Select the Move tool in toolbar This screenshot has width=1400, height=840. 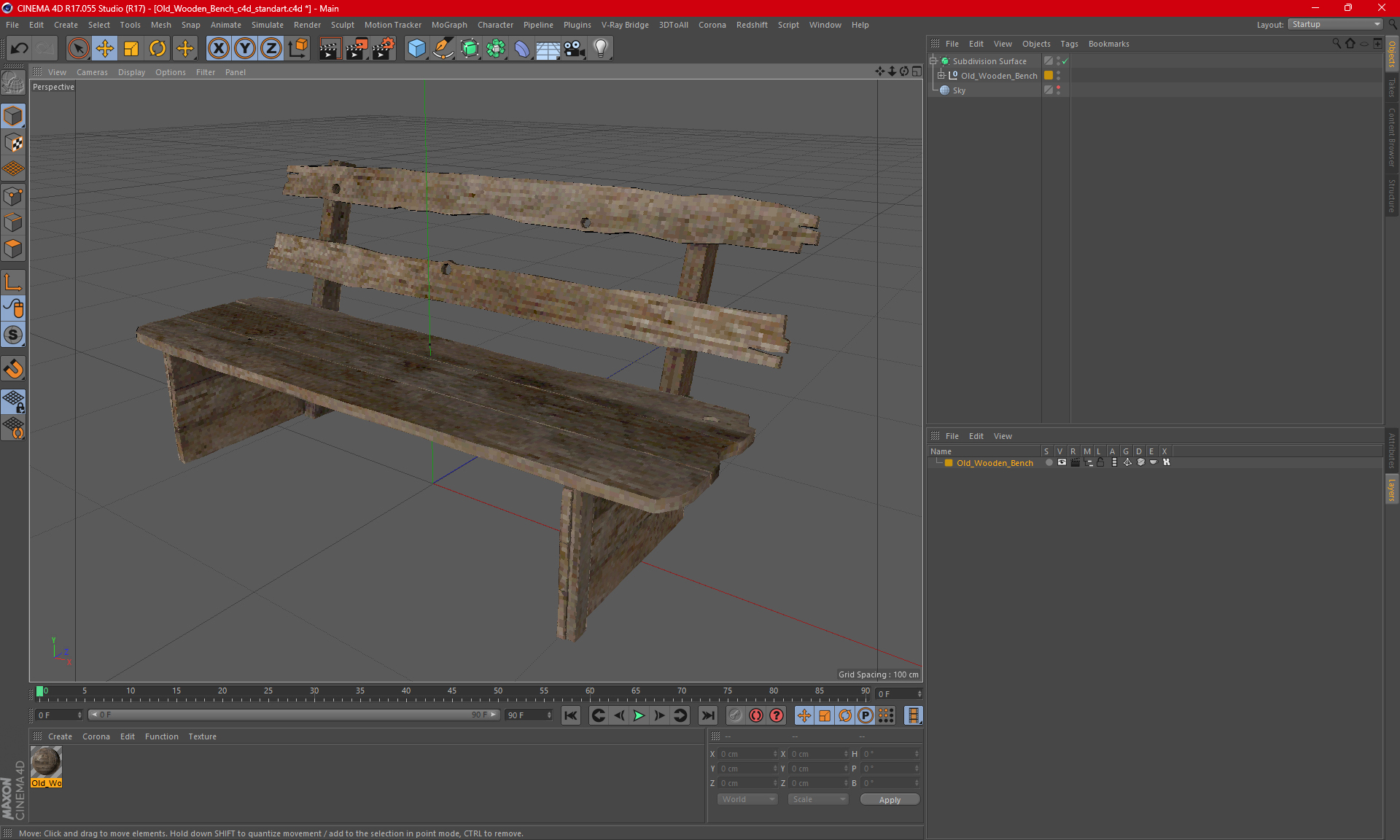(105, 49)
